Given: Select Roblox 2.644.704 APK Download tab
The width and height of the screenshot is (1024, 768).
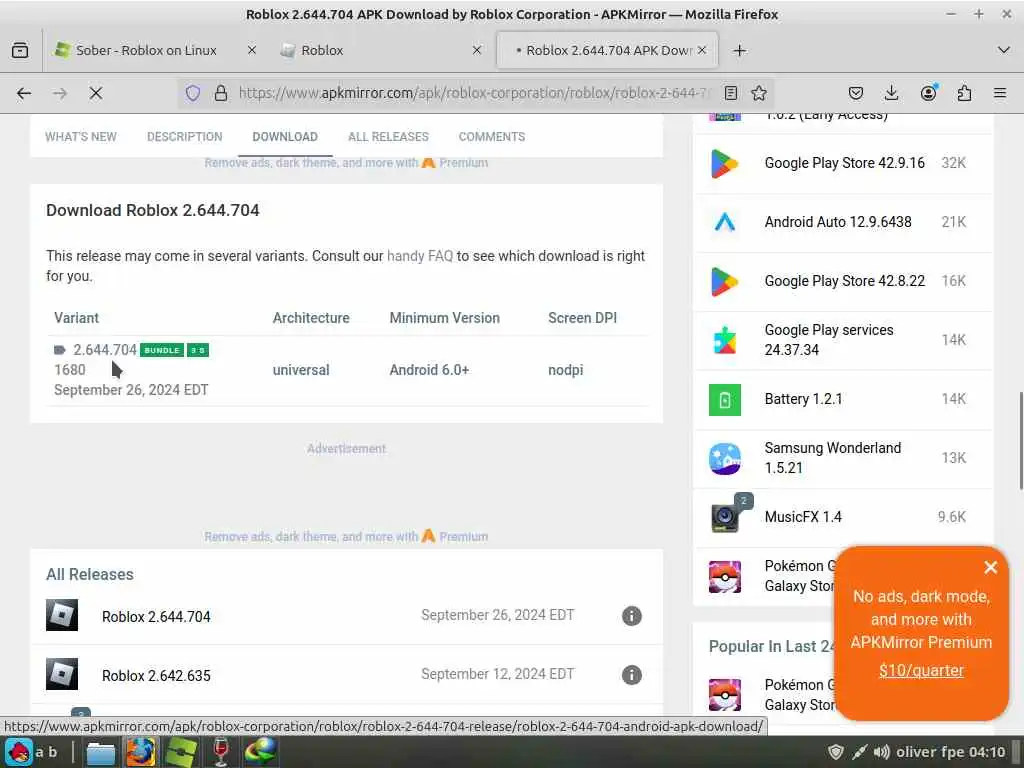Looking at the screenshot, I should point(608,50).
